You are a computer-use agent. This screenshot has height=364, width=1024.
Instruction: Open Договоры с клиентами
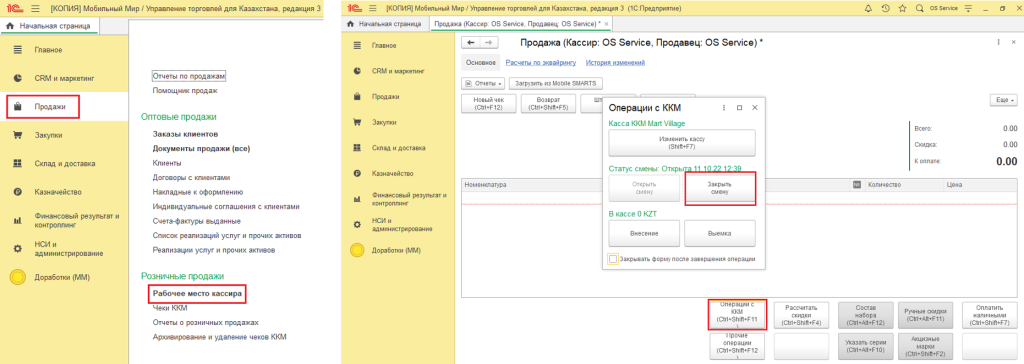191,177
